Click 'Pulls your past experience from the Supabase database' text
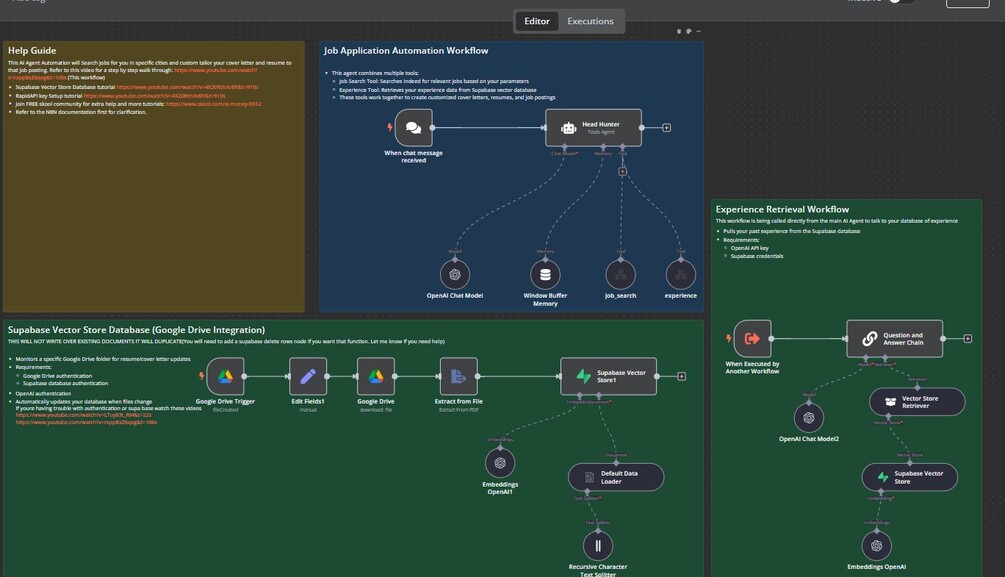This screenshot has height=577, width=1005. tap(792, 231)
